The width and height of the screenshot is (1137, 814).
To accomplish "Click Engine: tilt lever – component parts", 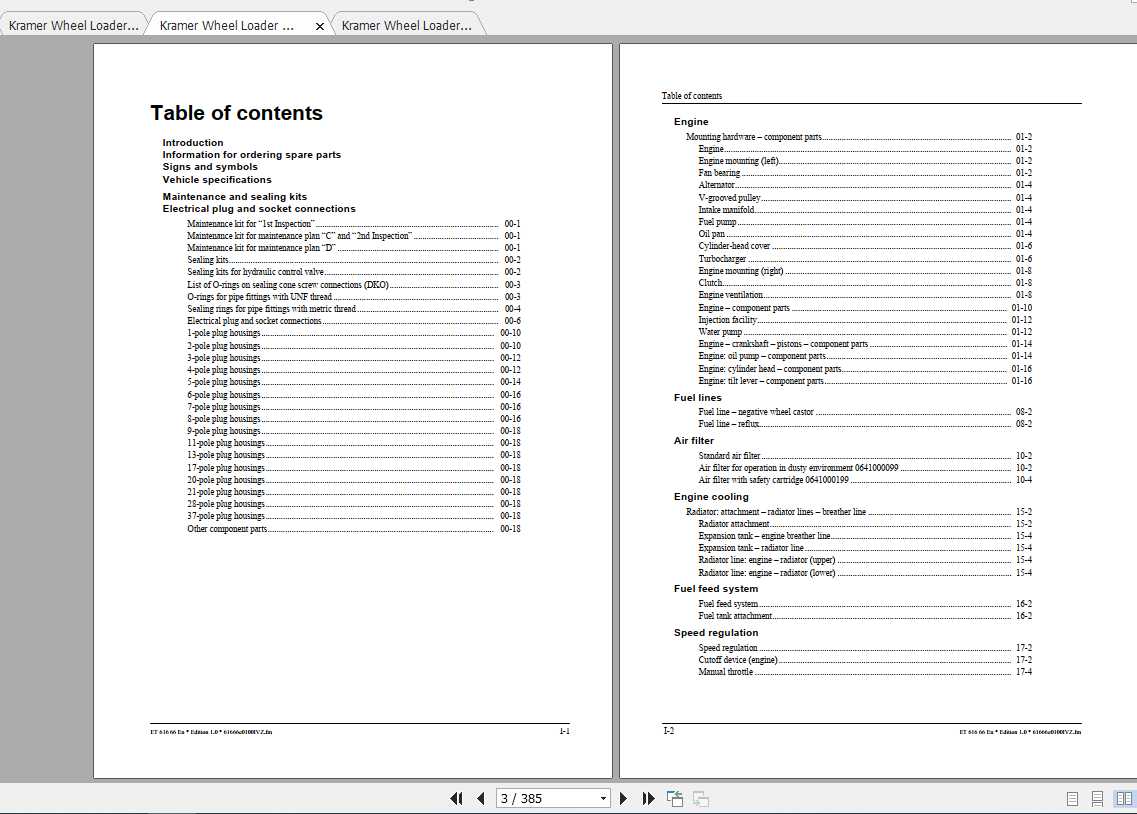I will (865, 381).
